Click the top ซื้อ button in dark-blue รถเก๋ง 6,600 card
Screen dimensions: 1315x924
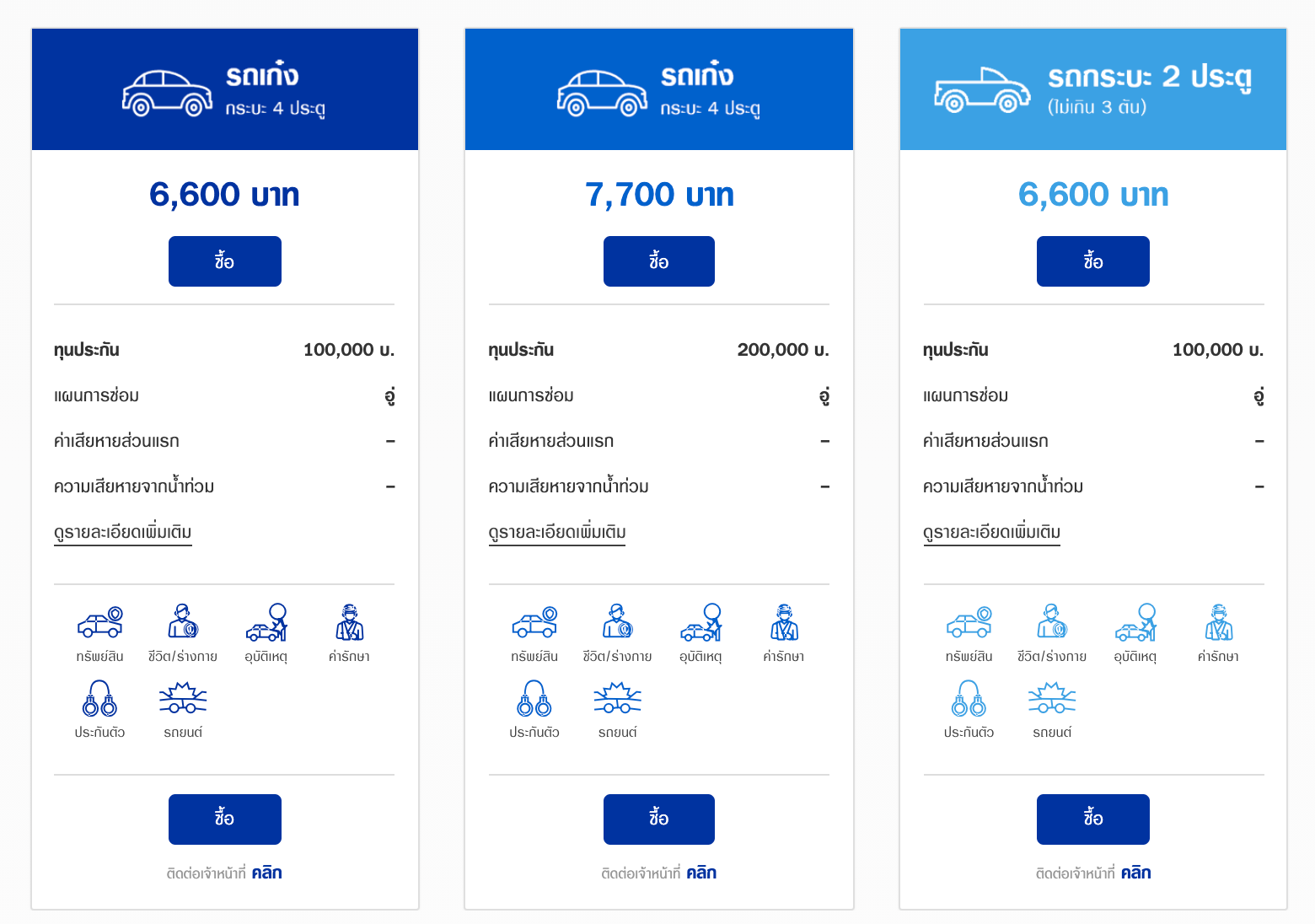click(x=225, y=261)
